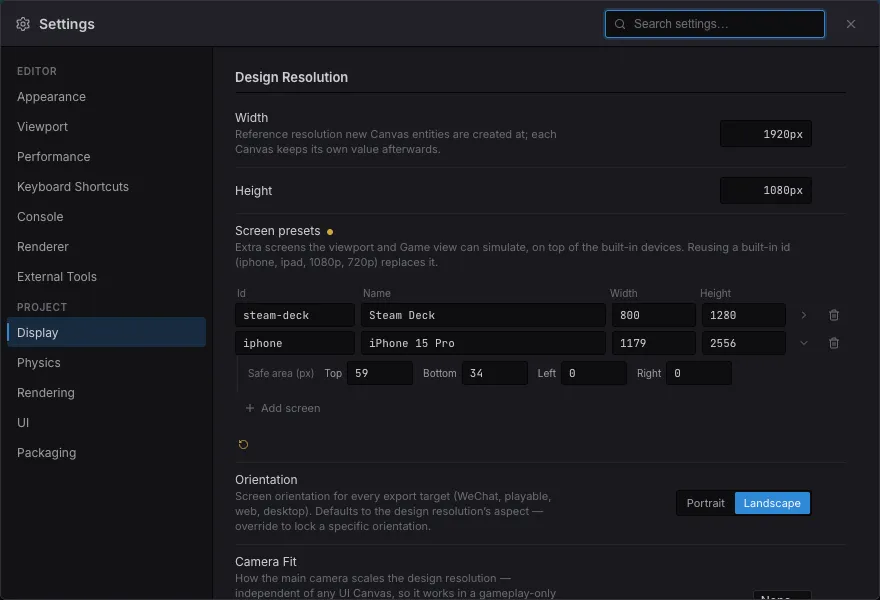Select Landscape orientation
Image resolution: width=880 pixels, height=600 pixels.
(772, 503)
